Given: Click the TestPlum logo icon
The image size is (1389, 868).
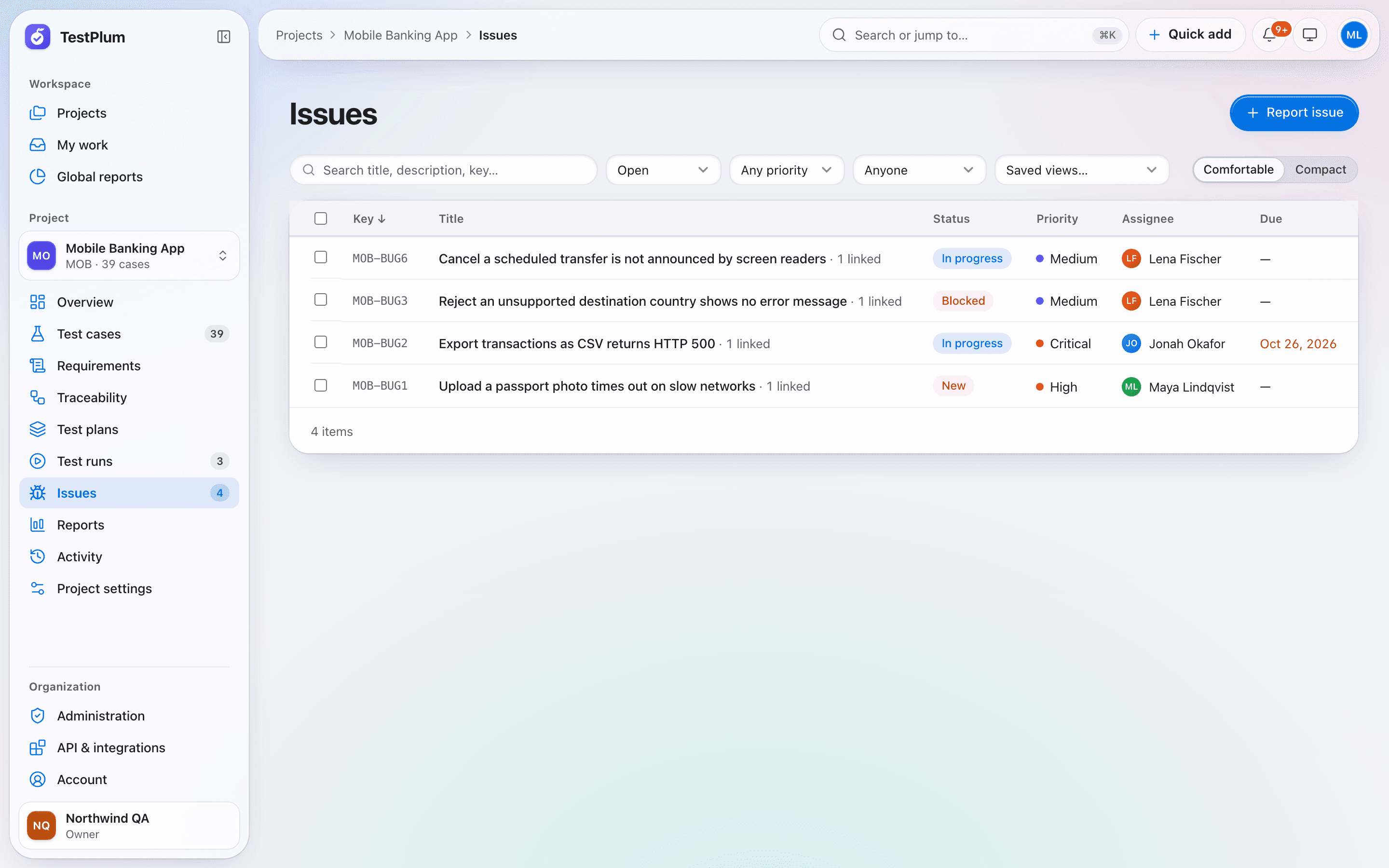Looking at the screenshot, I should 38,37.
